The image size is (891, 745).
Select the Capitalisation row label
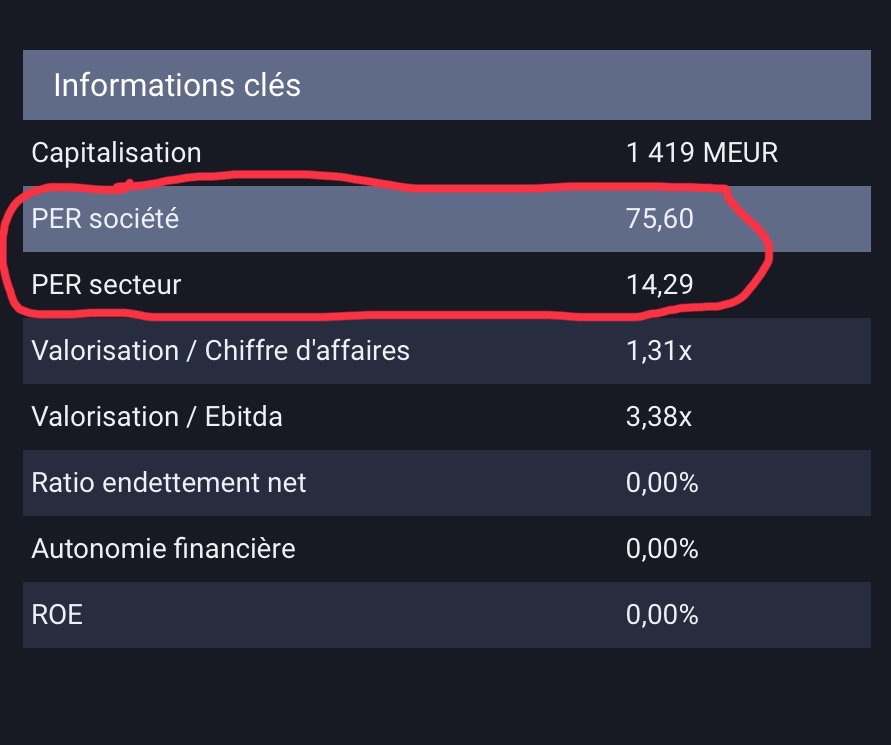[116, 153]
